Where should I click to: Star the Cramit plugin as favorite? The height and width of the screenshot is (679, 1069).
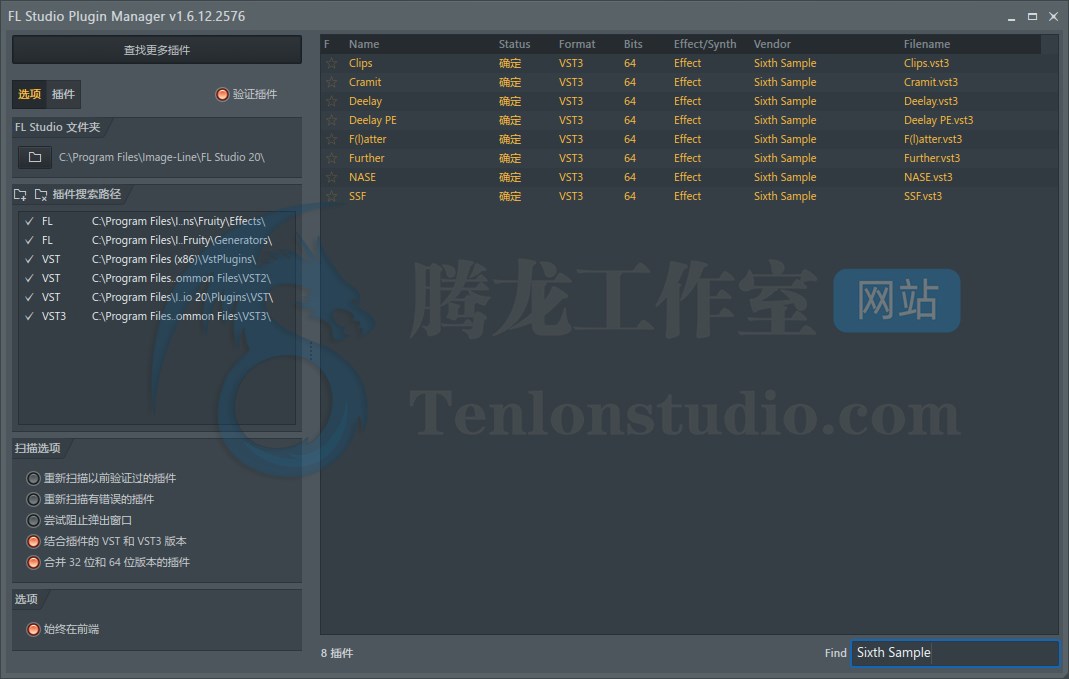pos(331,82)
